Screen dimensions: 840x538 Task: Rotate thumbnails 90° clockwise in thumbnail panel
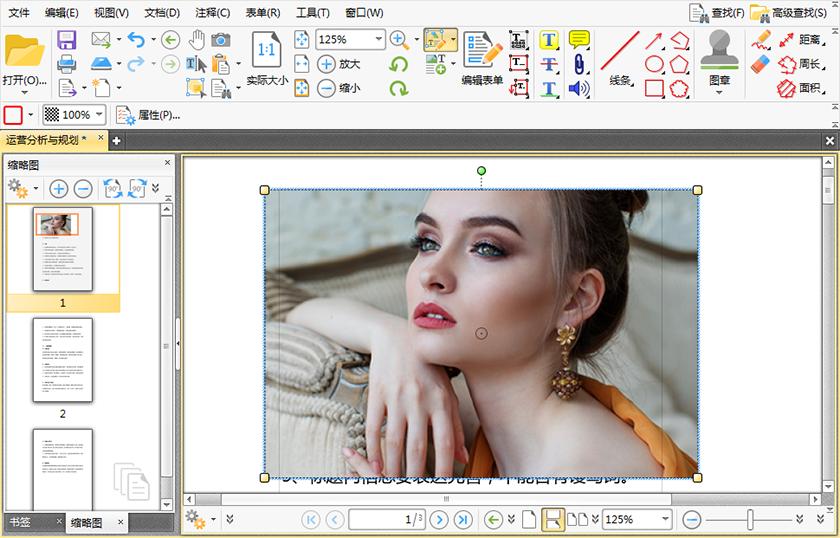[x=137, y=187]
